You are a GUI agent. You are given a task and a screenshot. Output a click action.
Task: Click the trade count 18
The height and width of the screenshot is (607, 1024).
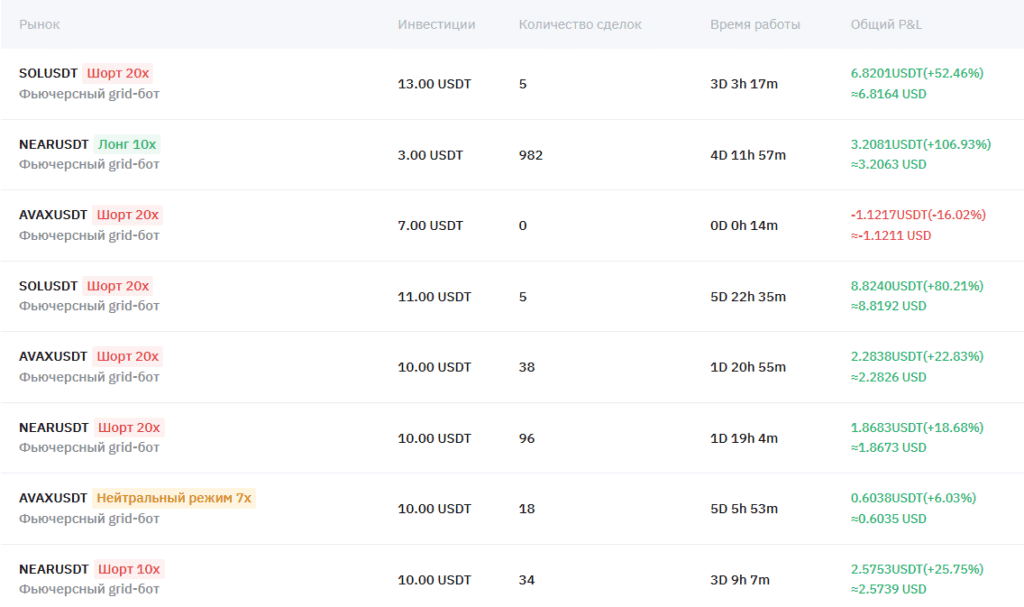527,509
